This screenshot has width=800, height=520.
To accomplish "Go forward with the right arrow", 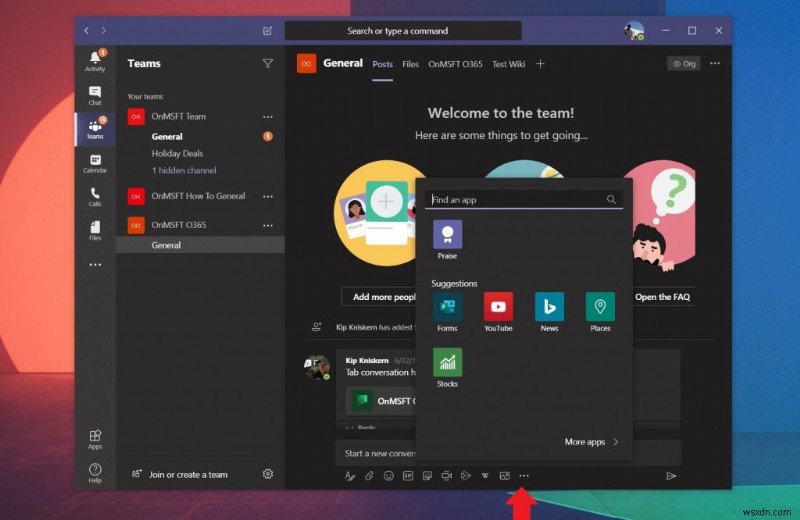I will (x=104, y=31).
